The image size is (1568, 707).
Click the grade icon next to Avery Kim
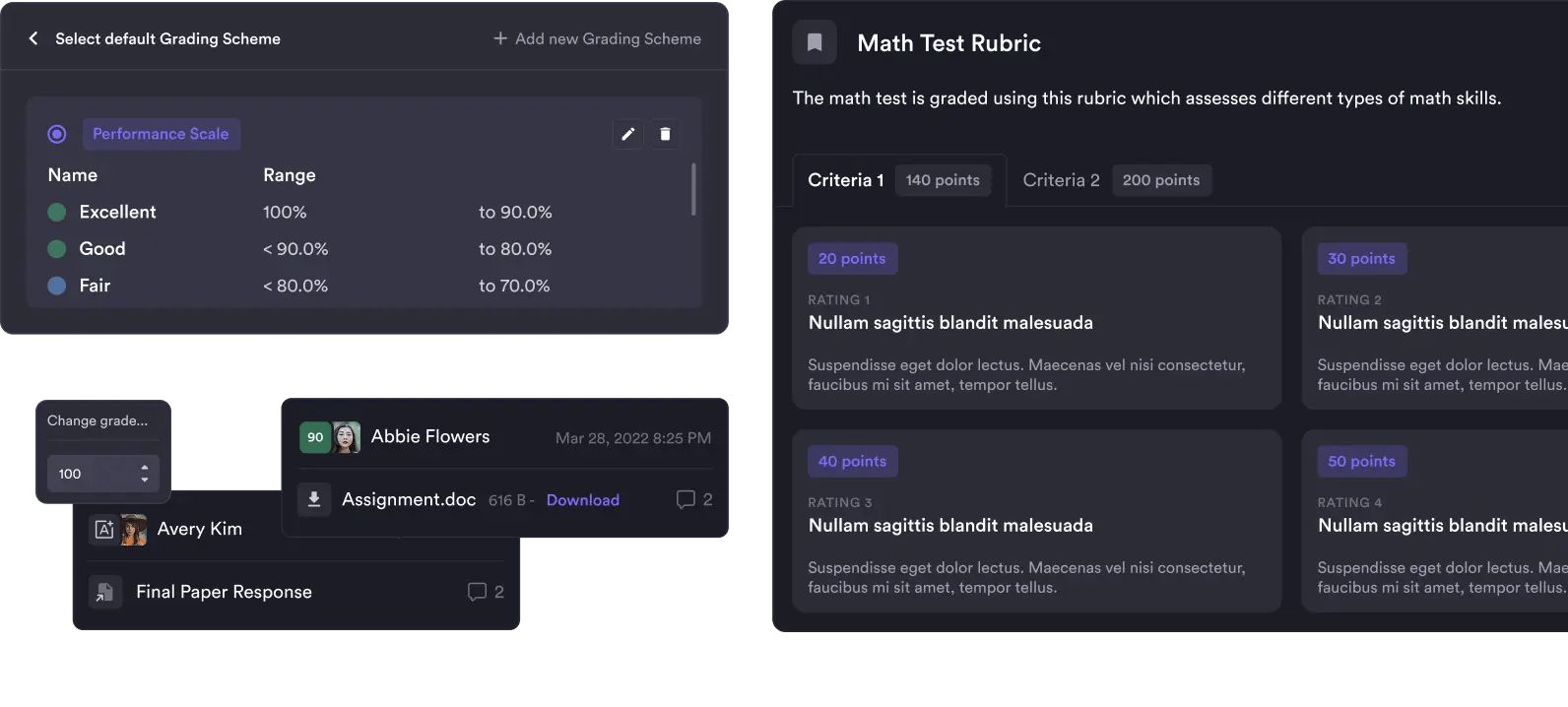coord(103,529)
